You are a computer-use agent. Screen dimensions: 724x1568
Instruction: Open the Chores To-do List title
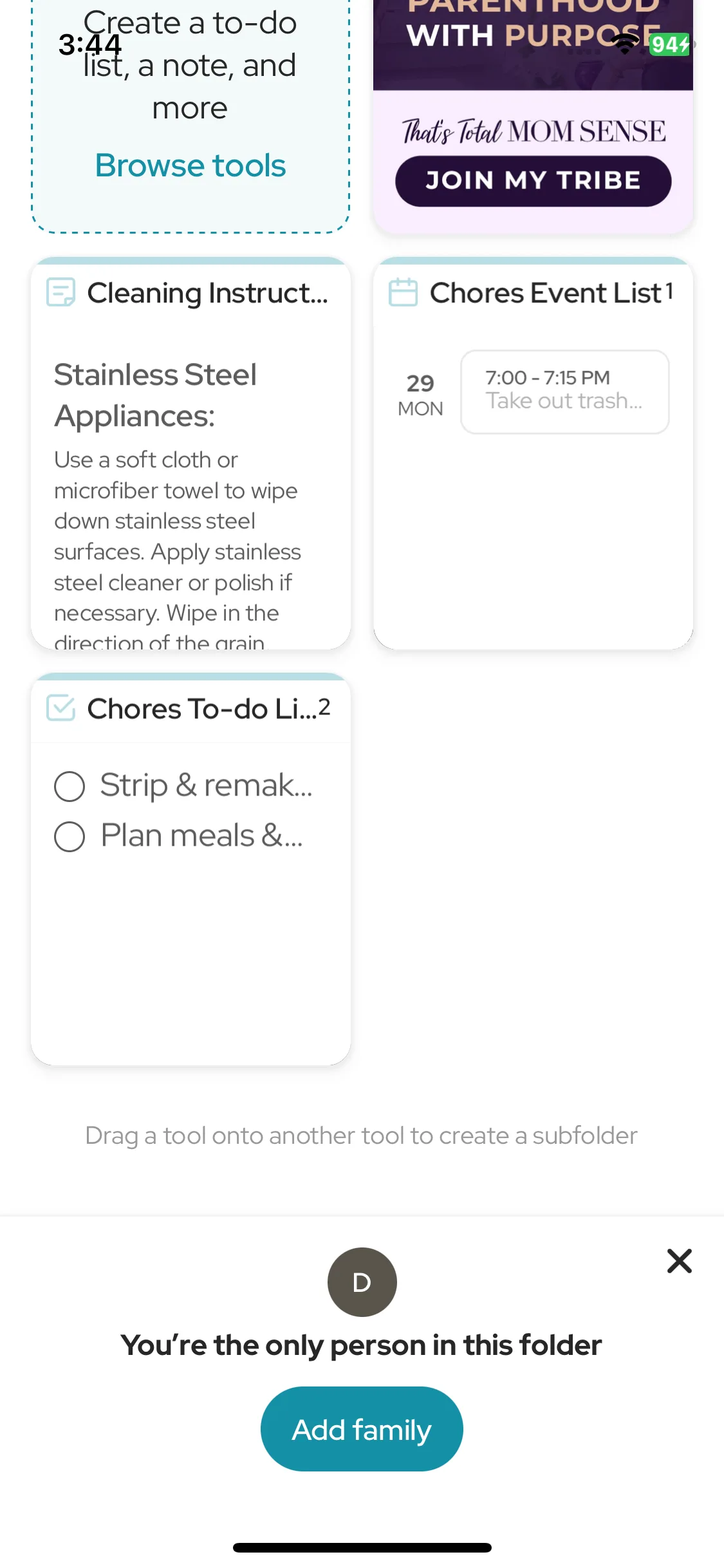tap(202, 709)
